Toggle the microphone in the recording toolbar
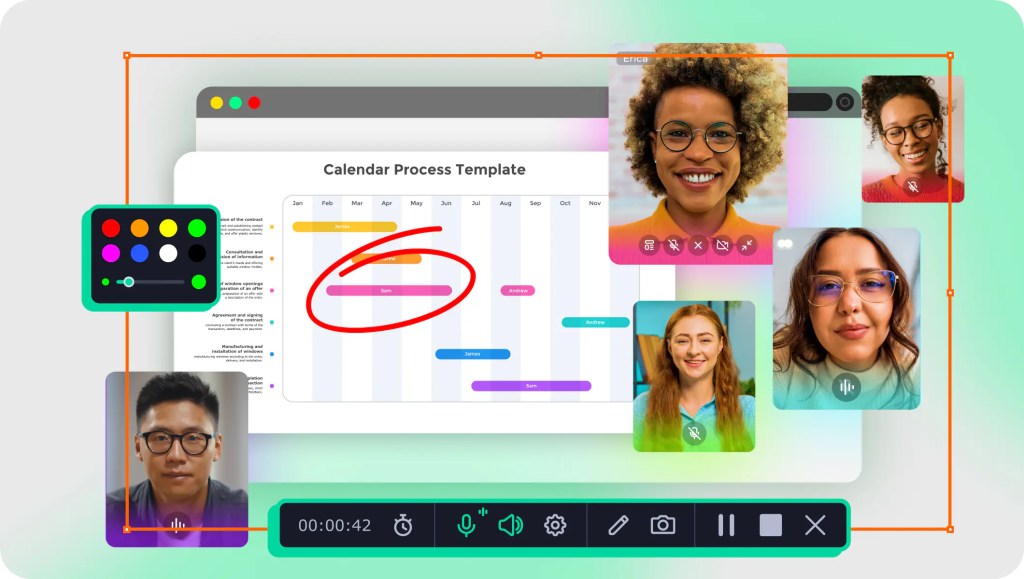1024x579 pixels. click(x=466, y=525)
